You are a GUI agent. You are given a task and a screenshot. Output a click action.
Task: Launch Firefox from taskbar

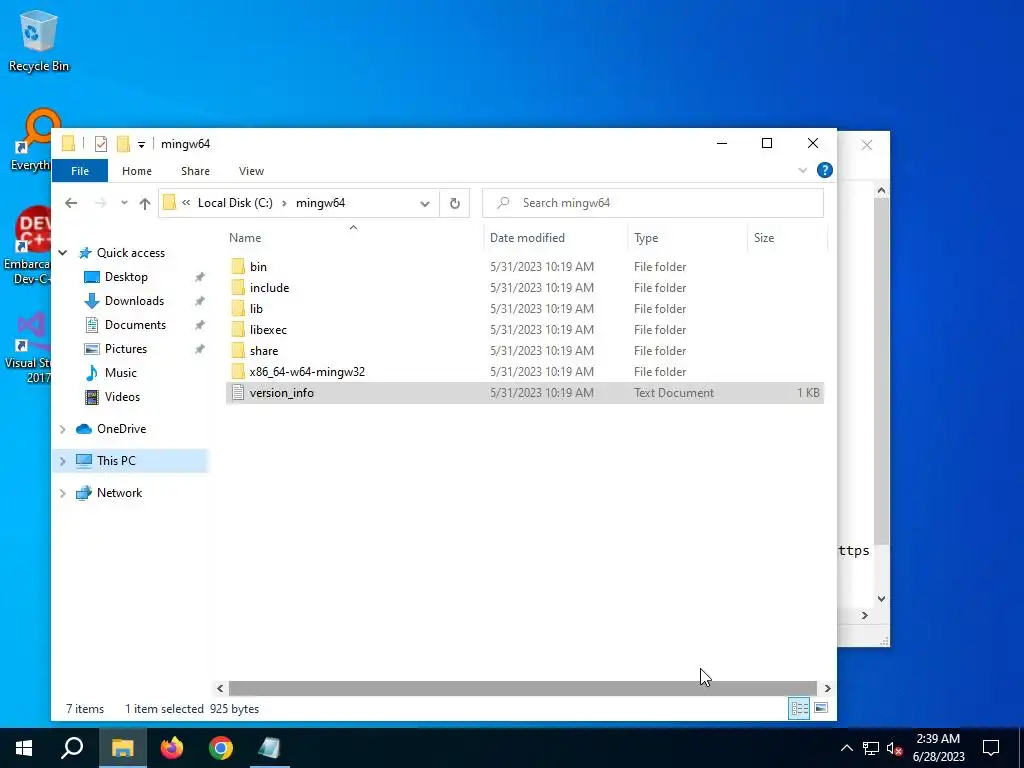pos(172,748)
